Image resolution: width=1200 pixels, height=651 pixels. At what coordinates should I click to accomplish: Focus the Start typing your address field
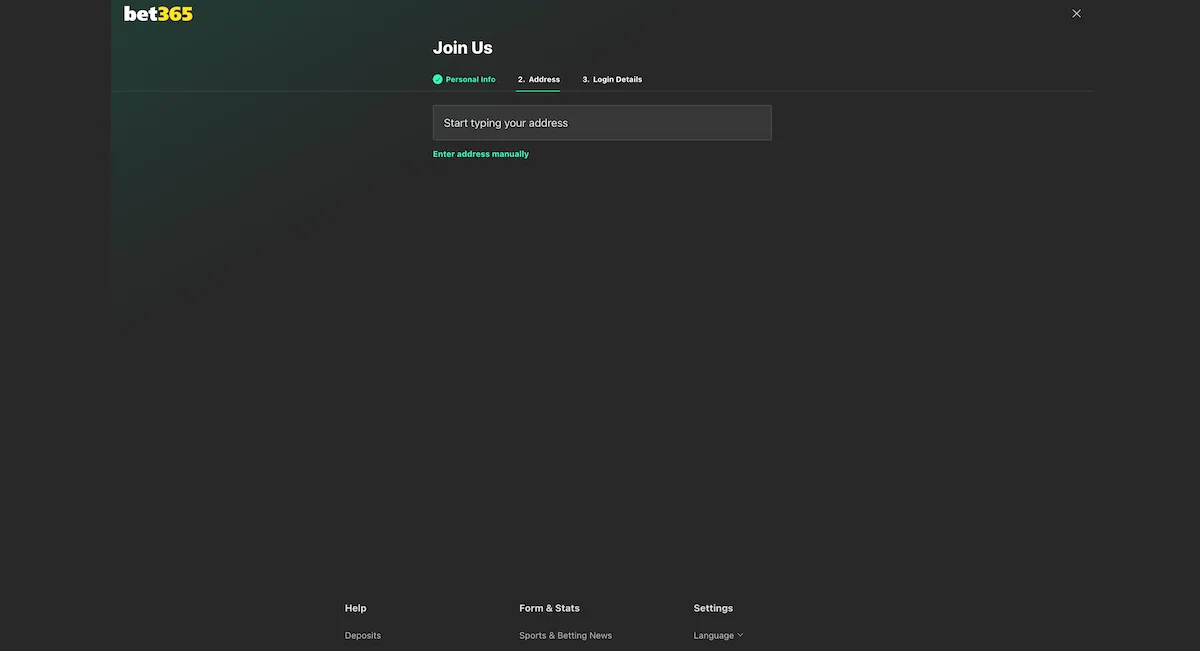click(602, 123)
